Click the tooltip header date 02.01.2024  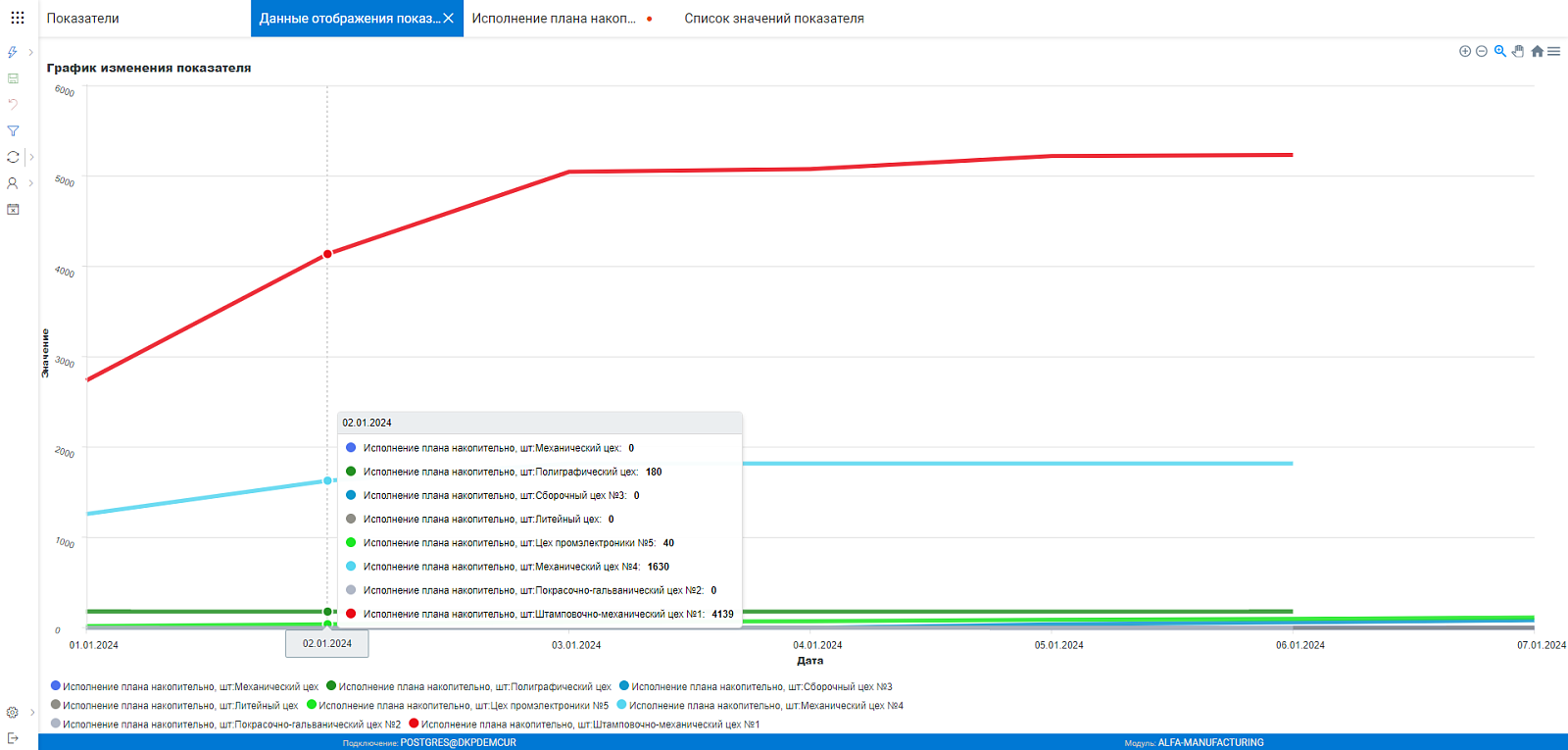coord(367,423)
